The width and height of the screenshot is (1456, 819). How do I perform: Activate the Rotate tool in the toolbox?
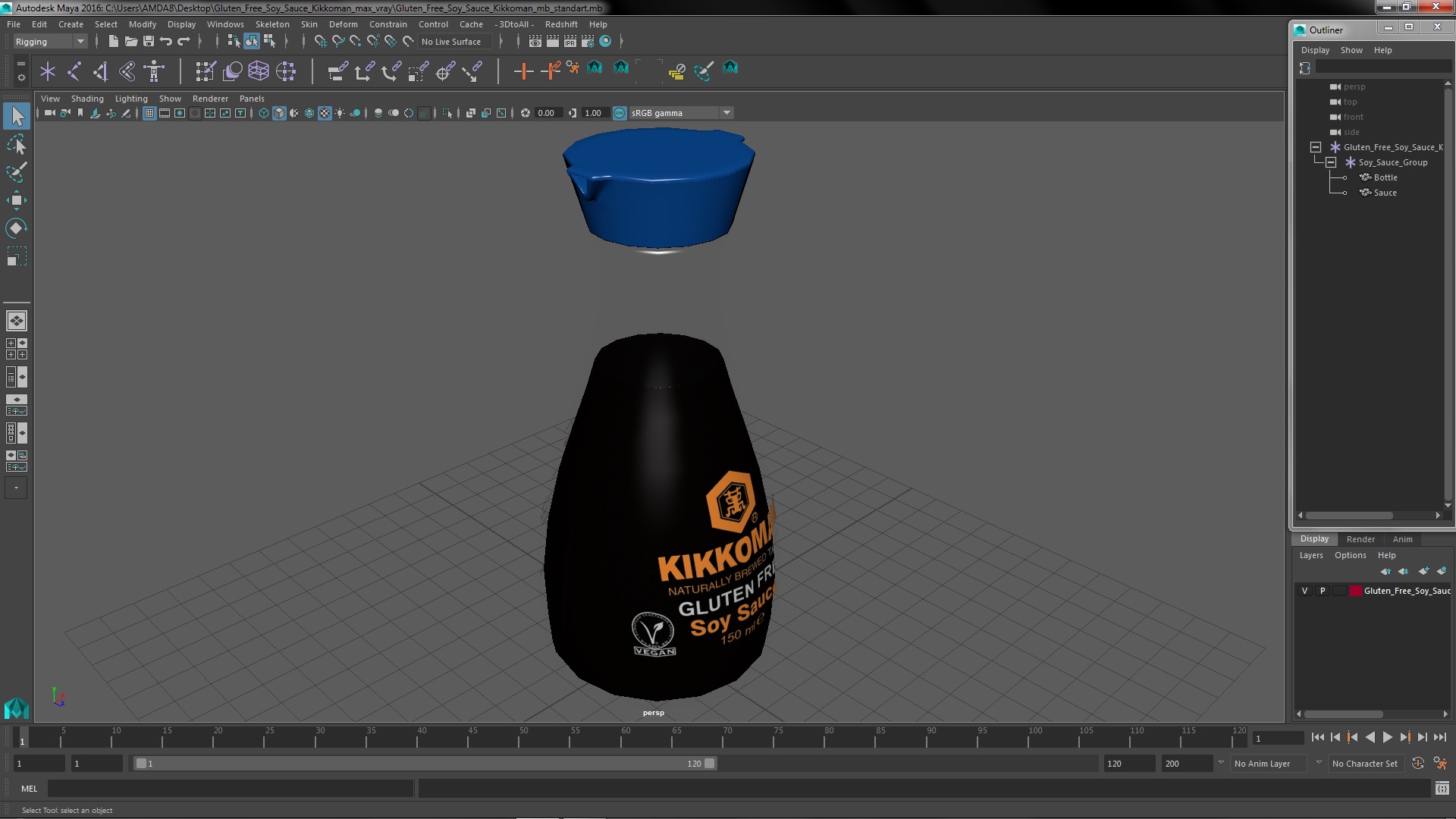pyautogui.click(x=17, y=228)
